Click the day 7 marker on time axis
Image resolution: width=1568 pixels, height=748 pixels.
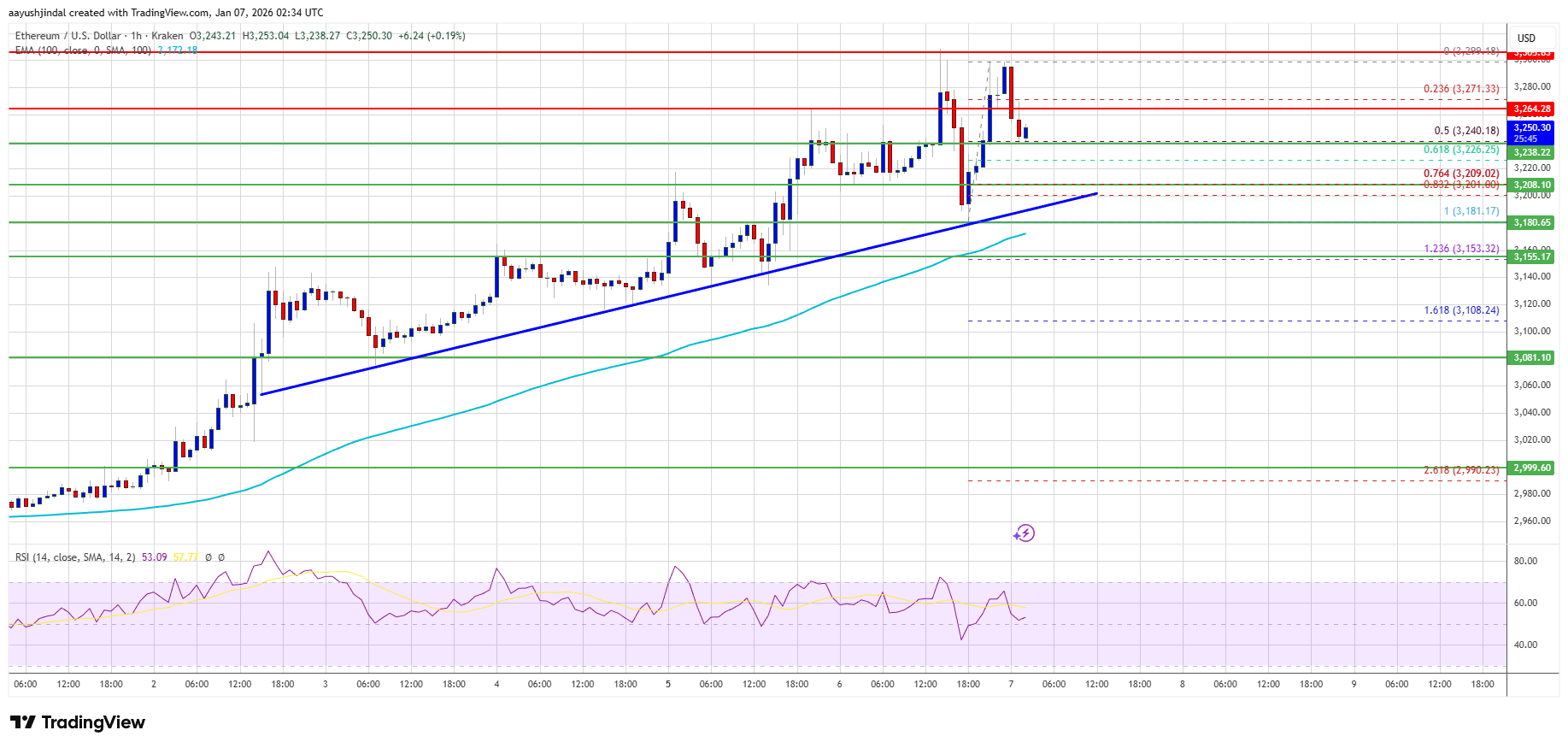[x=1011, y=684]
